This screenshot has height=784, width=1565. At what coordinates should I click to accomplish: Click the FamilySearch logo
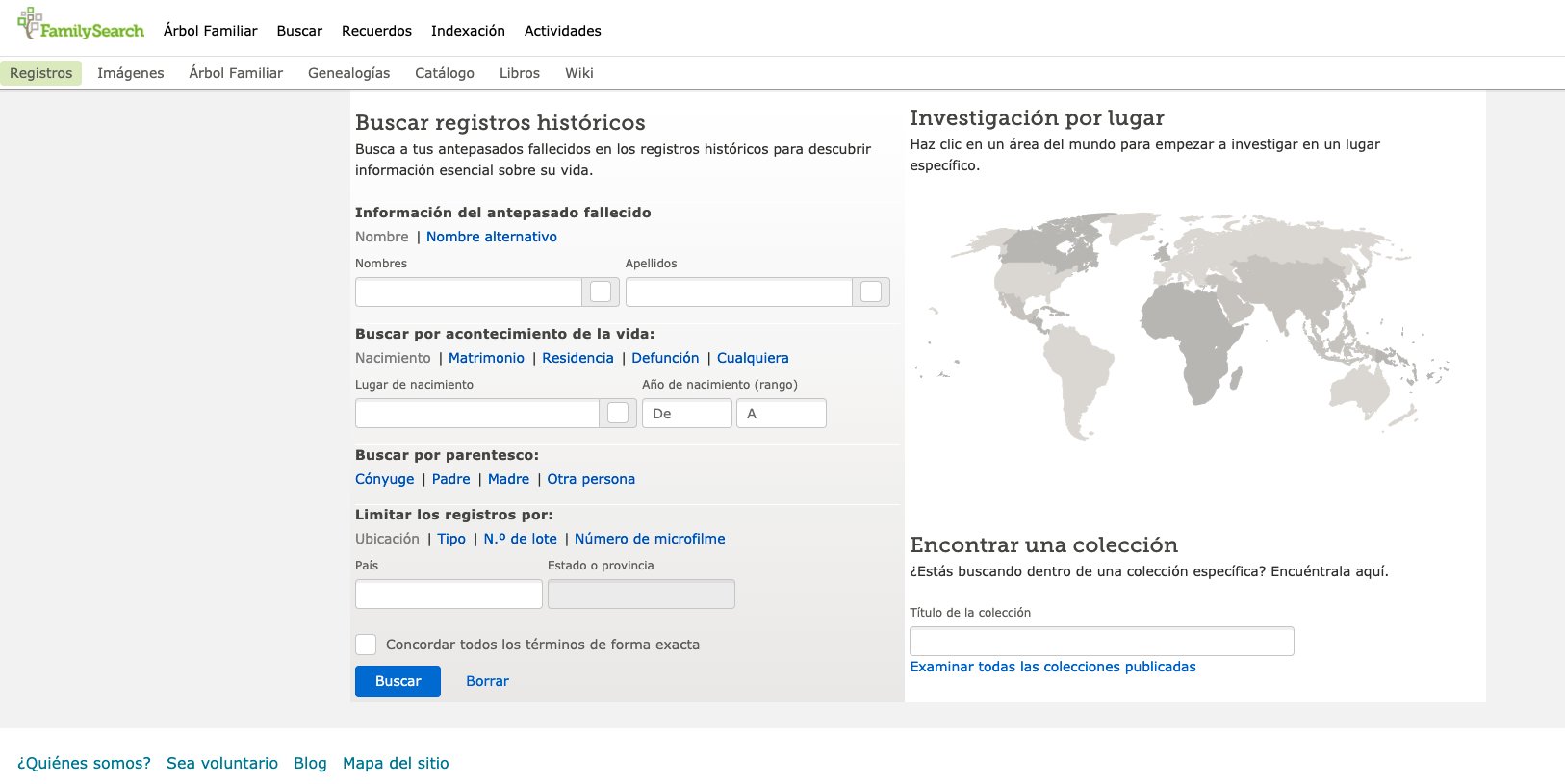point(81,26)
